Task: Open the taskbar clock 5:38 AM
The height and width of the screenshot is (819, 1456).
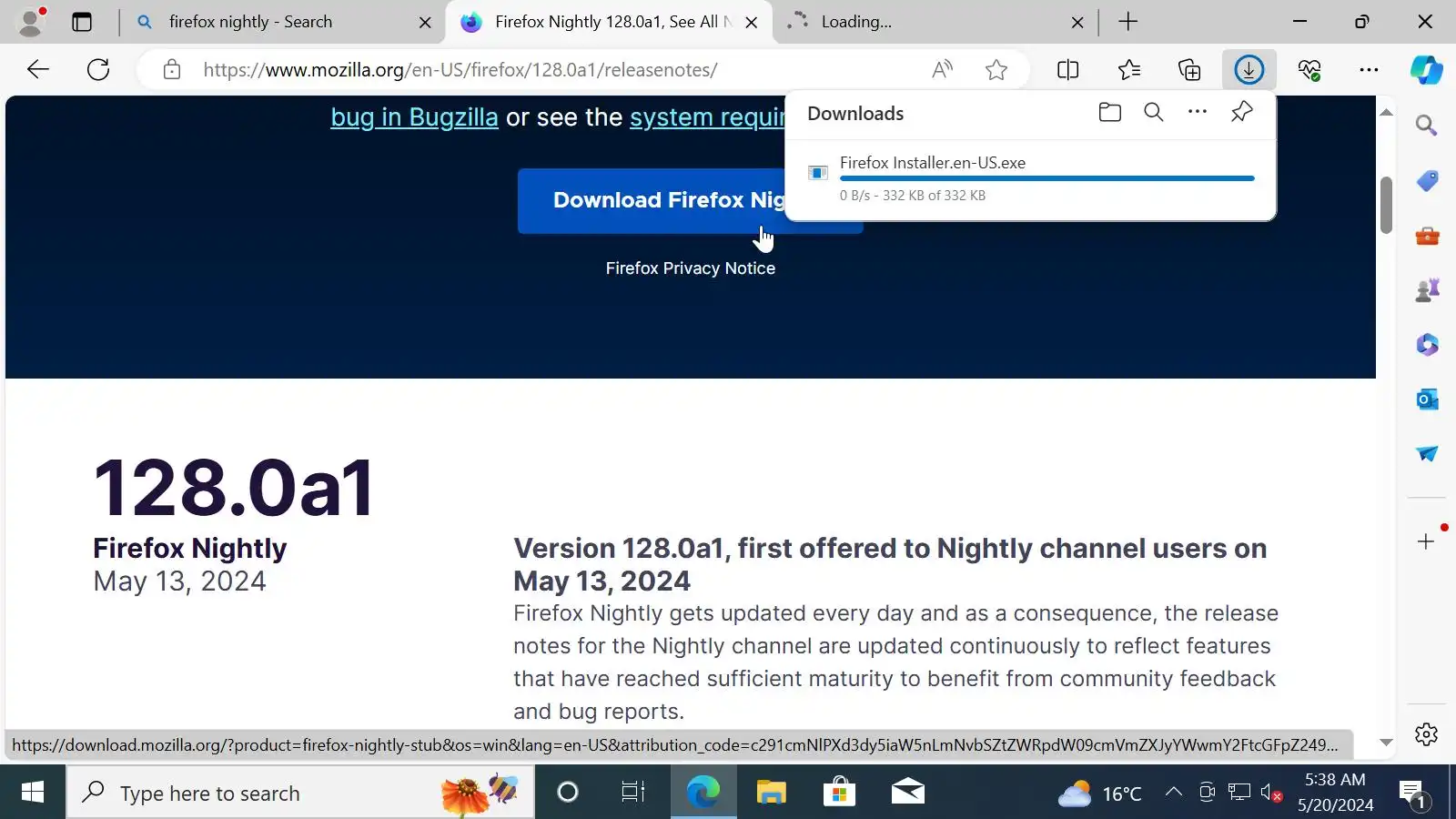Action: [1335, 793]
